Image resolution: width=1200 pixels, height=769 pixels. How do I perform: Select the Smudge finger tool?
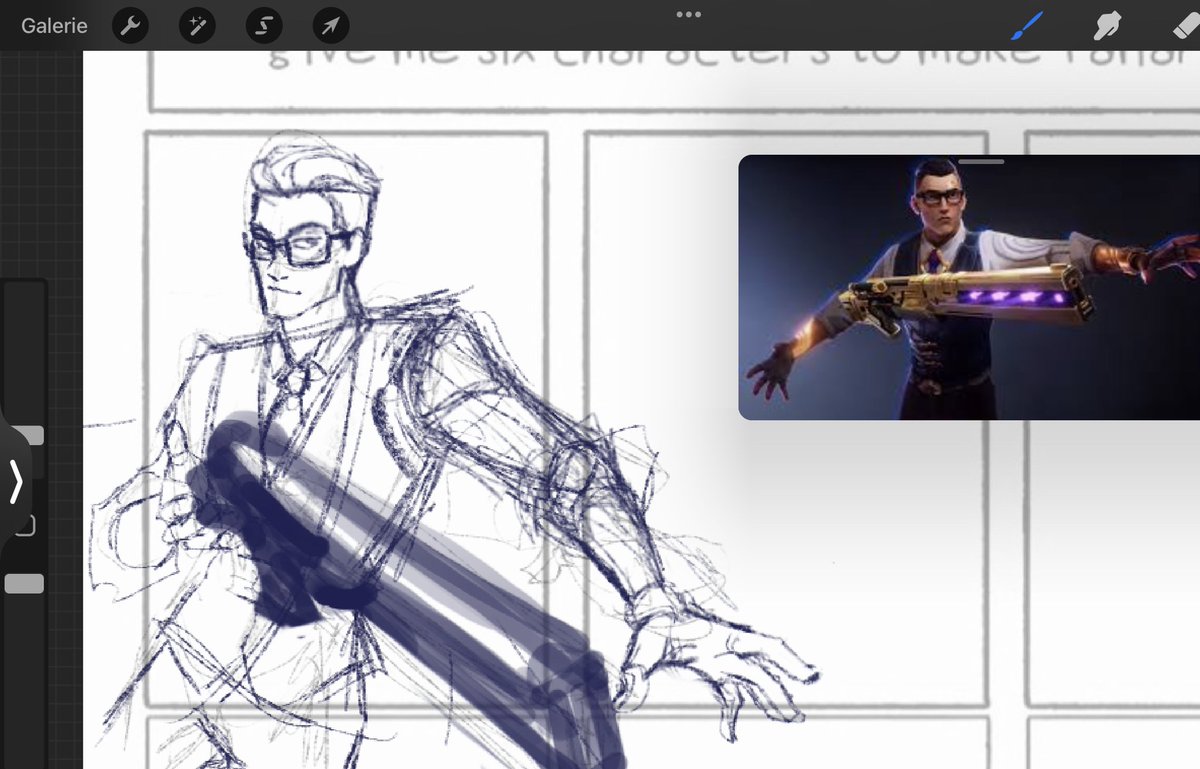tap(1106, 26)
